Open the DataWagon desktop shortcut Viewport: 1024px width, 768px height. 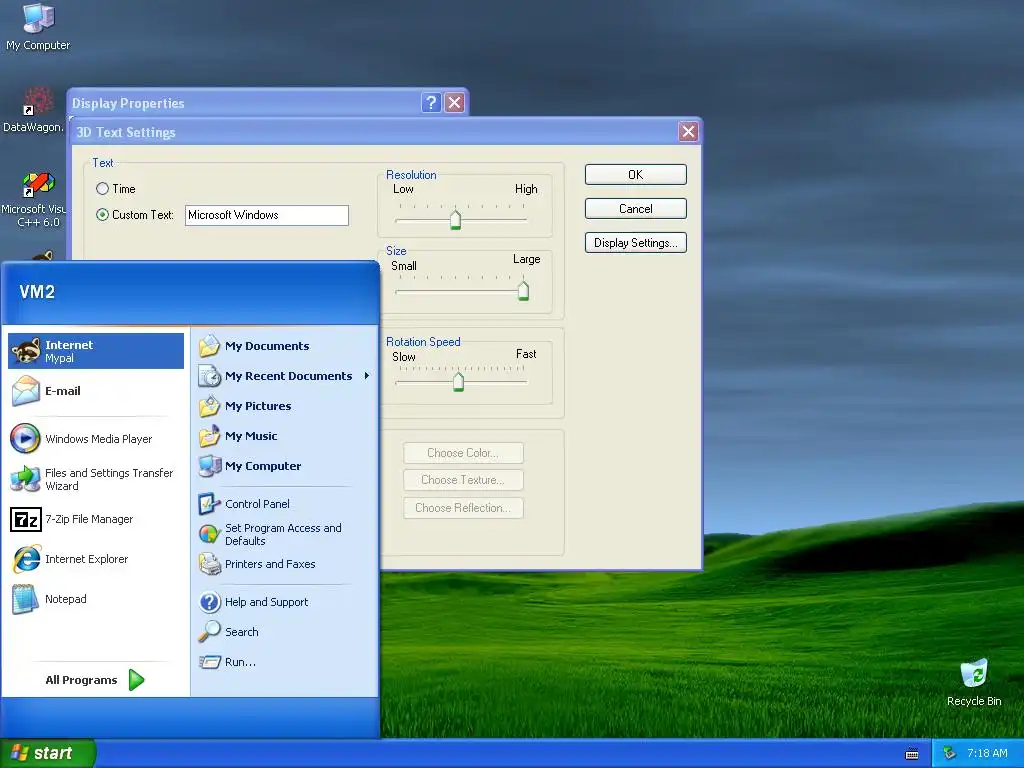[34, 110]
